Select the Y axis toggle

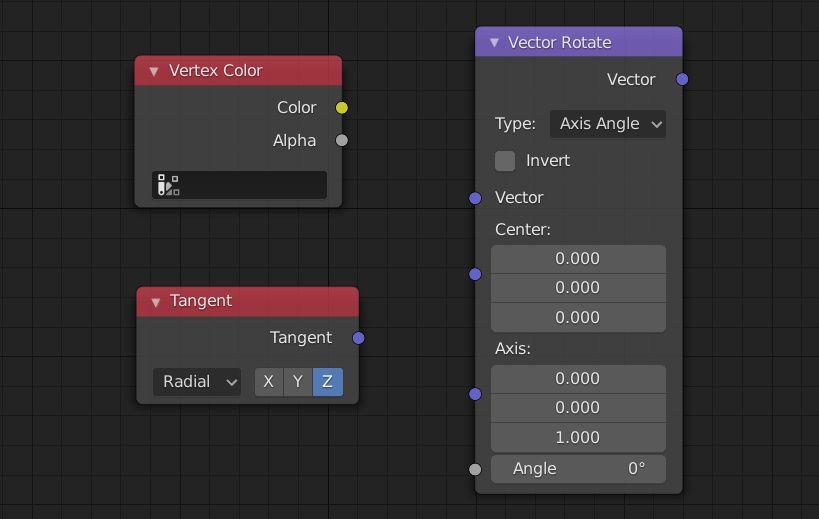point(298,382)
